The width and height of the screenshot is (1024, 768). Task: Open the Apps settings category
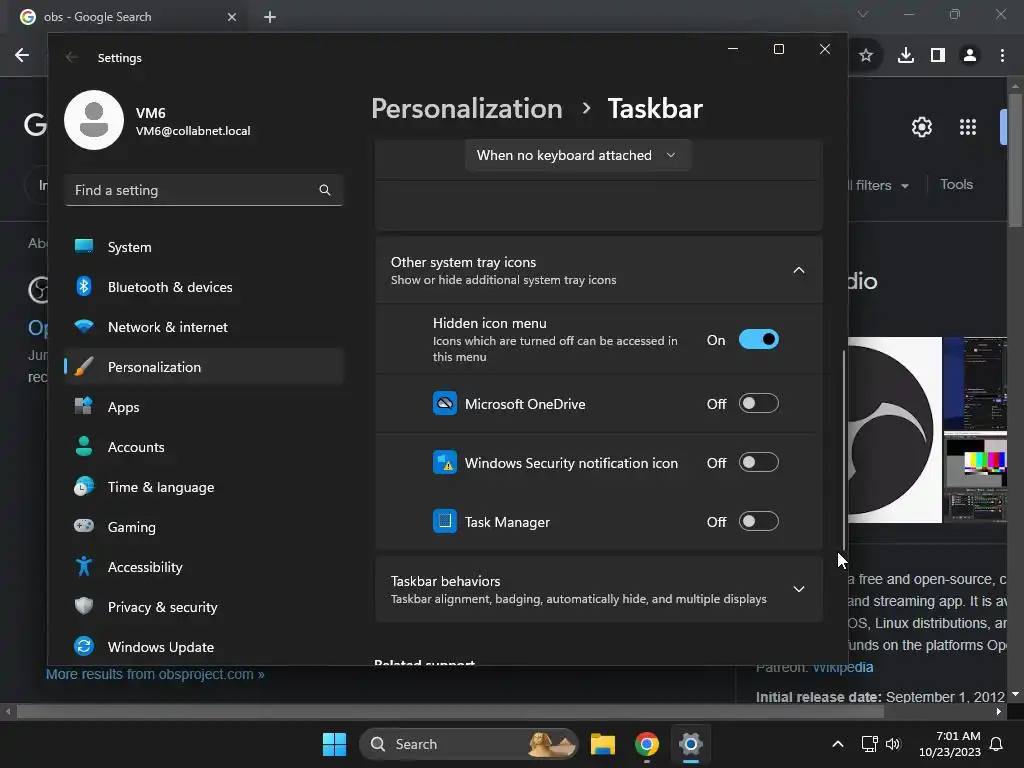click(x=204, y=407)
